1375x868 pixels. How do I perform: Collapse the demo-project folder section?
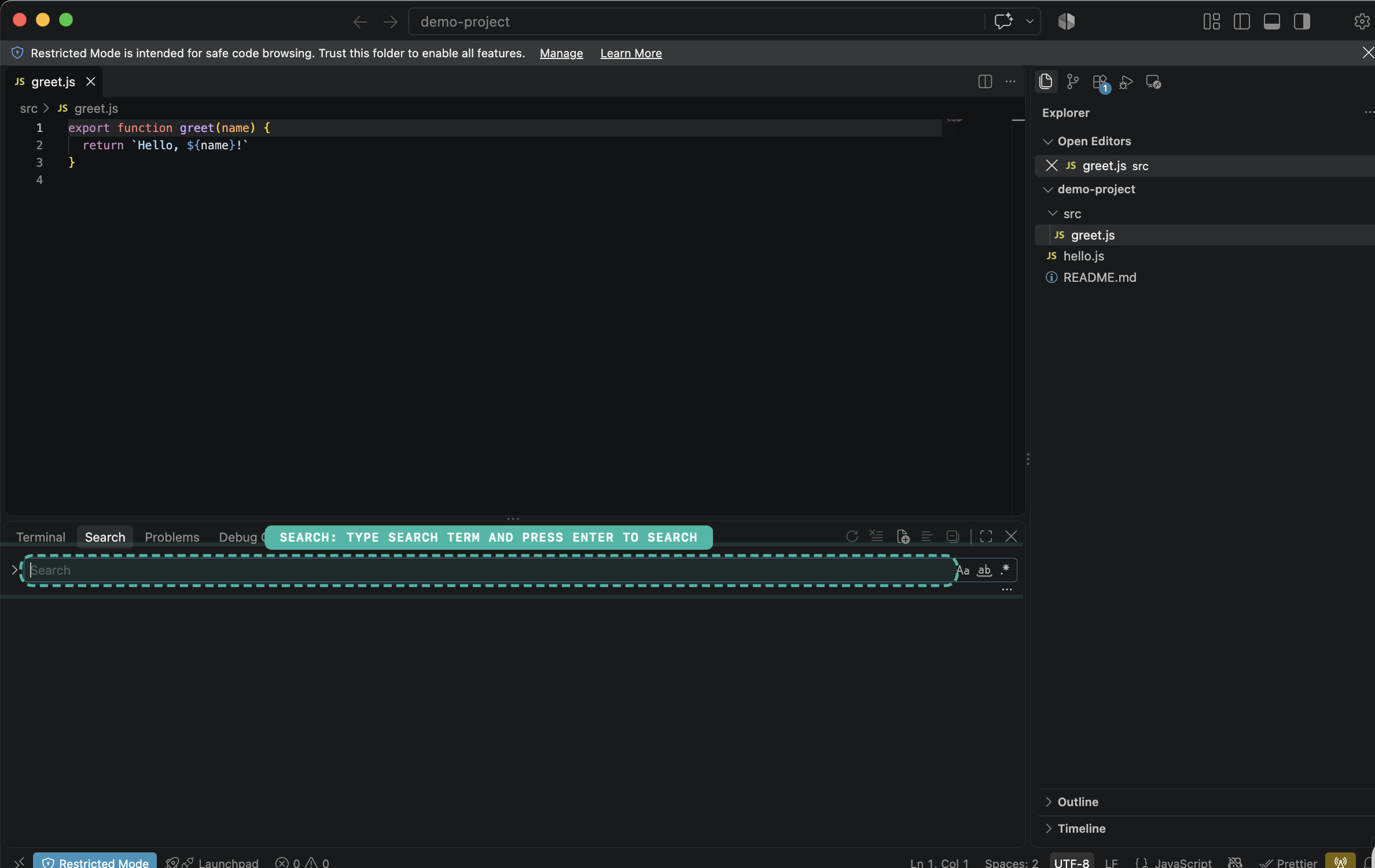click(1047, 189)
